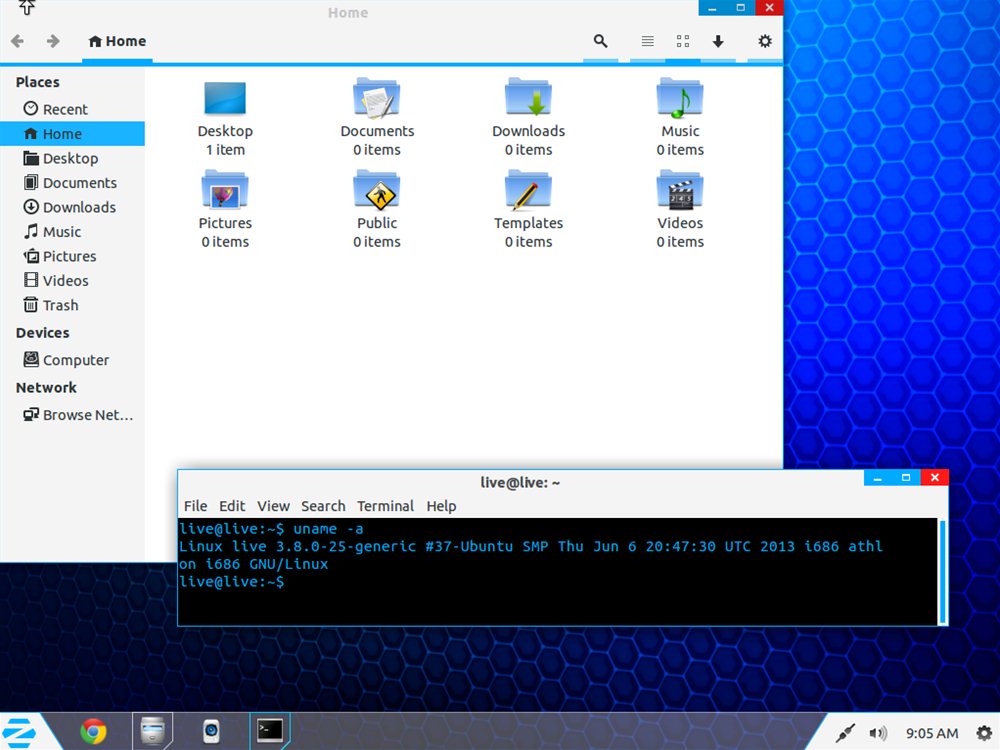The height and width of the screenshot is (750, 1000).
Task: Open the file manager gear settings menu
Action: click(x=765, y=41)
